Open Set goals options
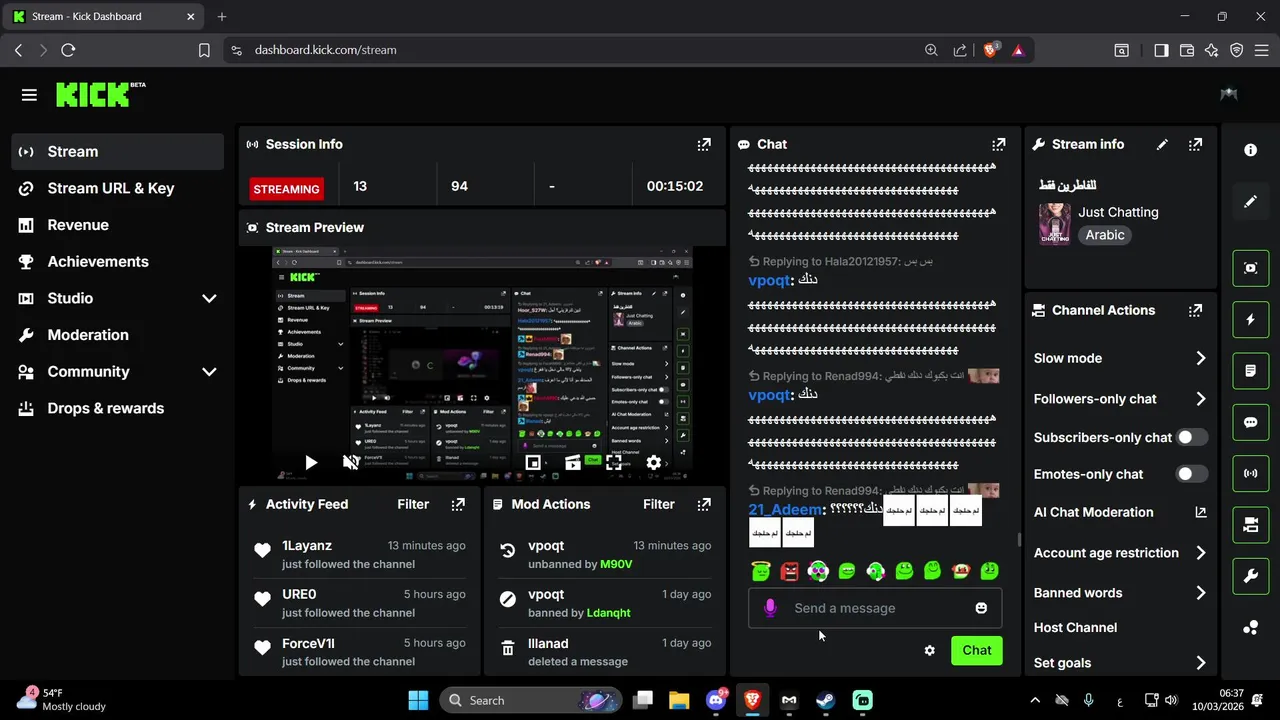The width and height of the screenshot is (1280, 720). click(x=1120, y=663)
